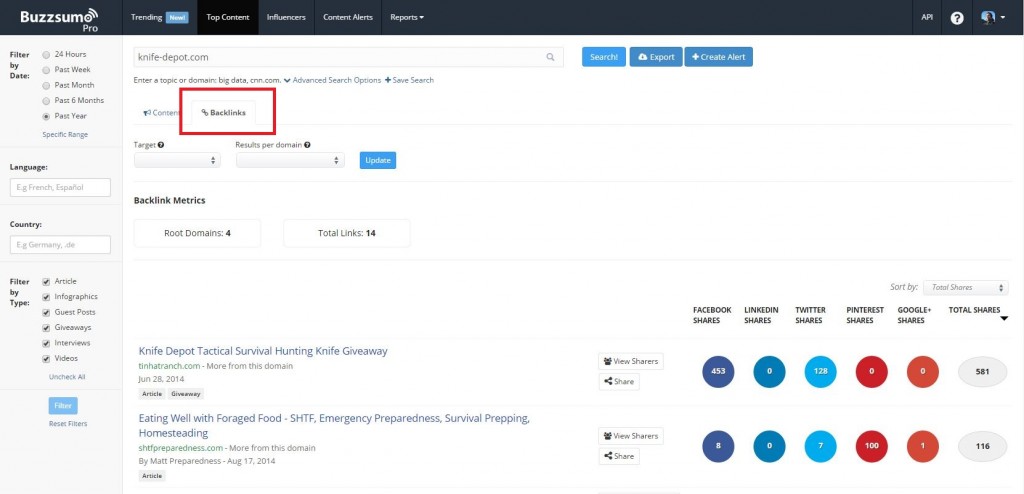Uncheck the Guest Posts checkbox
This screenshot has height=494, width=1024.
coord(46,313)
